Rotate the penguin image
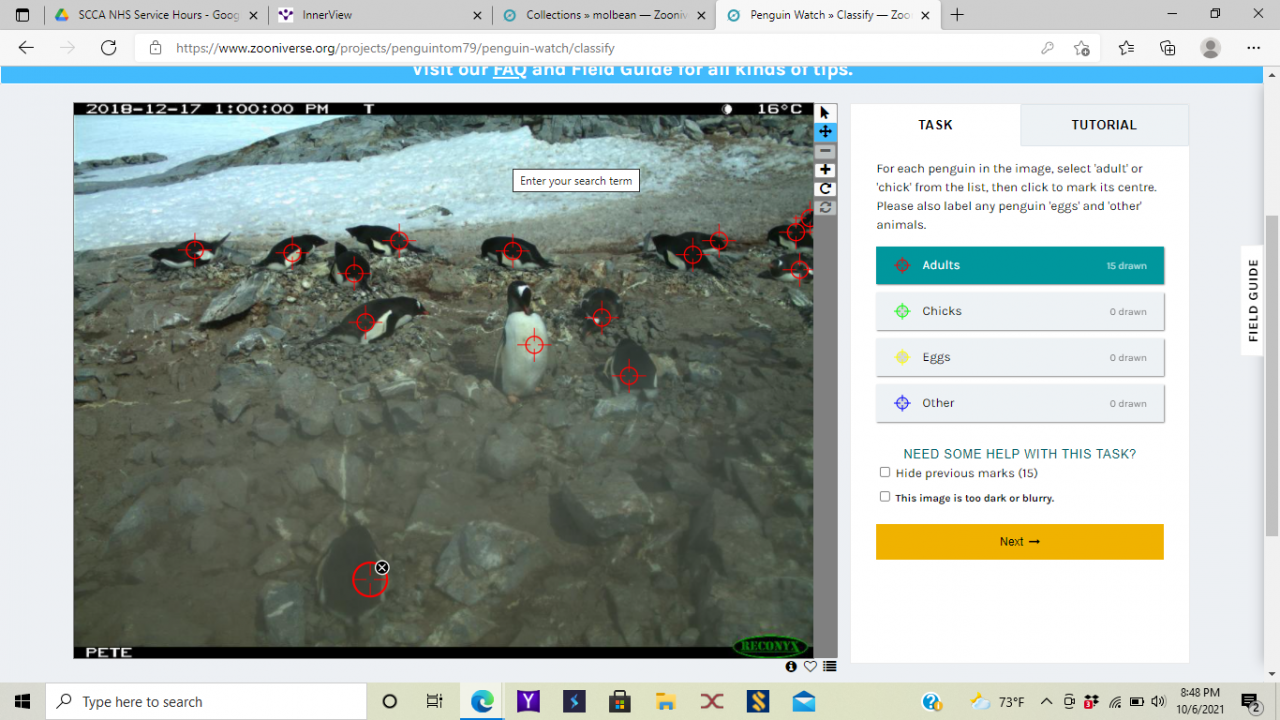Screen dimensions: 1280x720 click(825, 189)
